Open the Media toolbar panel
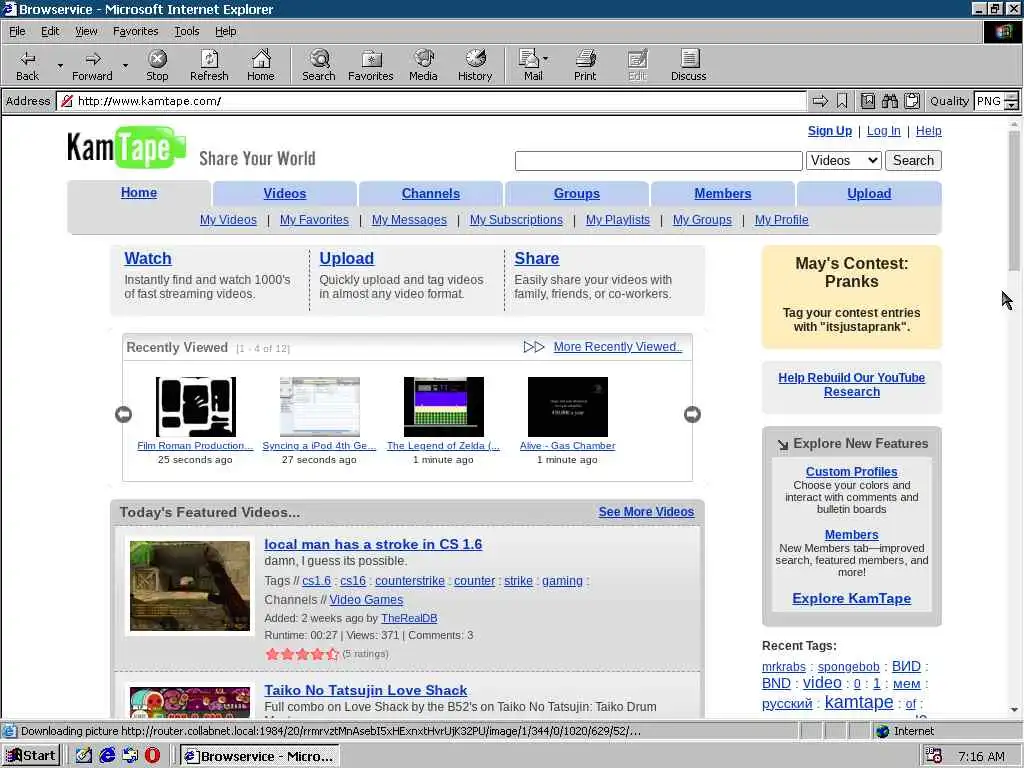The width and height of the screenshot is (1024, 768). [423, 65]
